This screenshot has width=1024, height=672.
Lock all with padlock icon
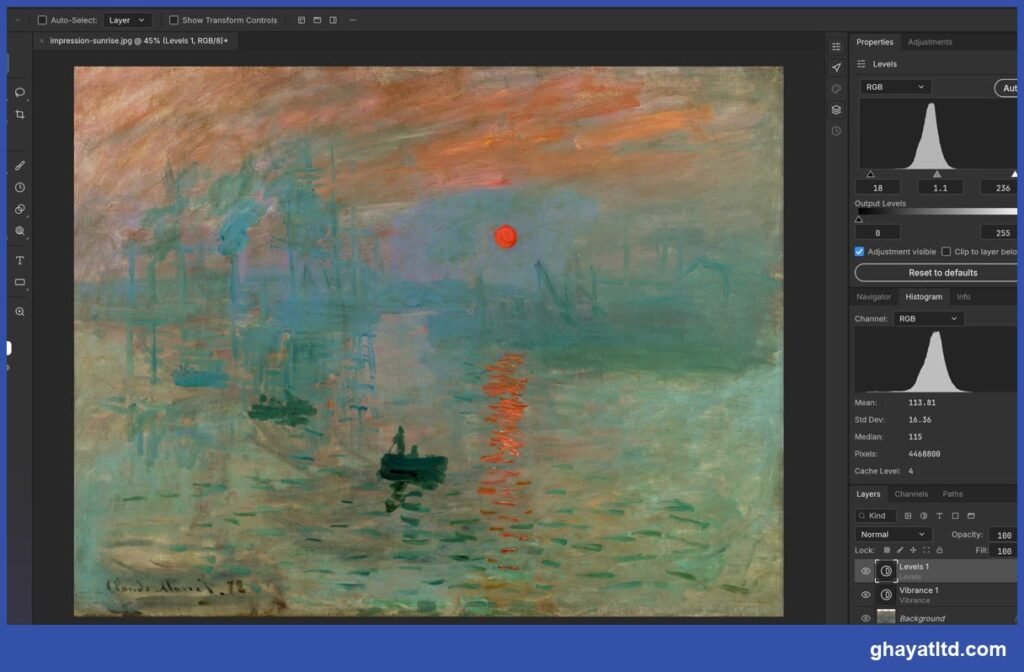point(939,550)
